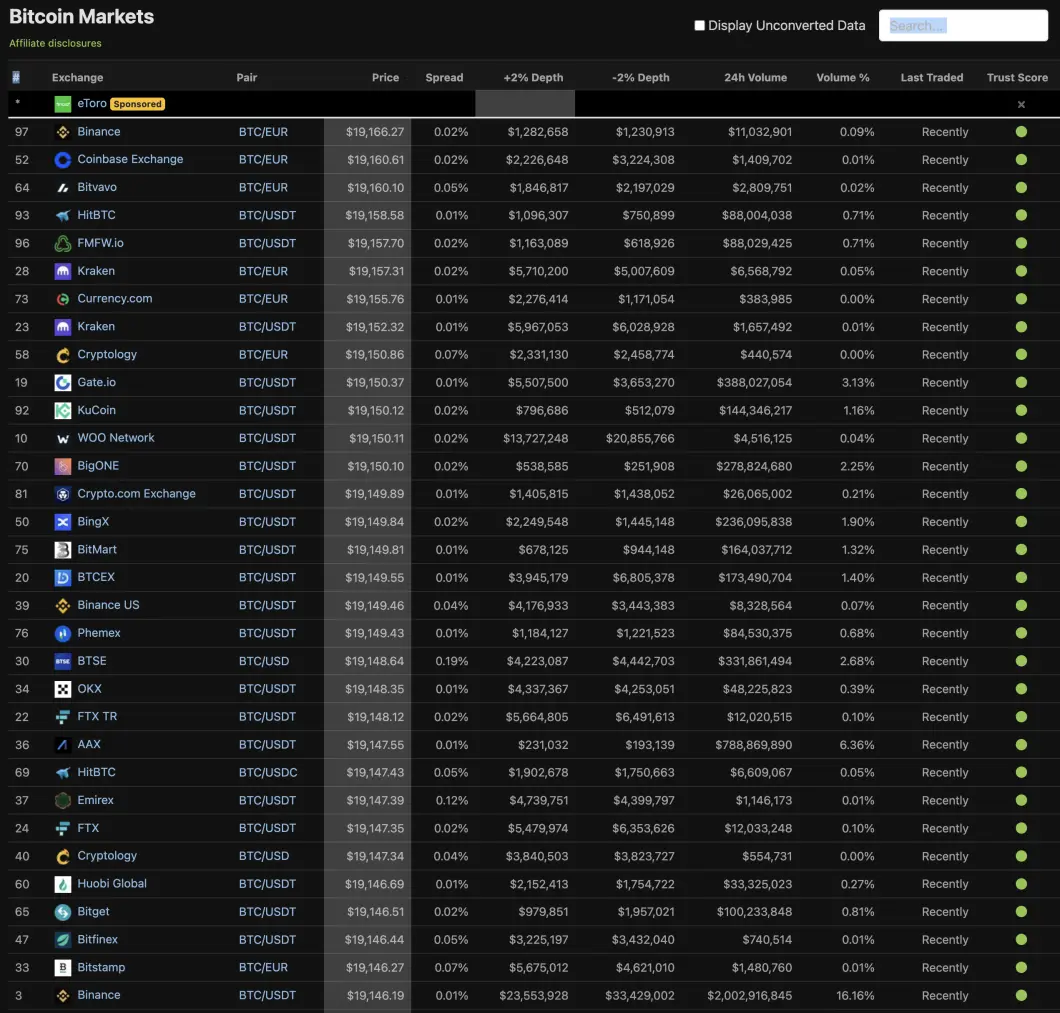The width and height of the screenshot is (1060, 1013).
Task: Click the Bitvavo logo icon
Action: pyautogui.click(x=63, y=188)
